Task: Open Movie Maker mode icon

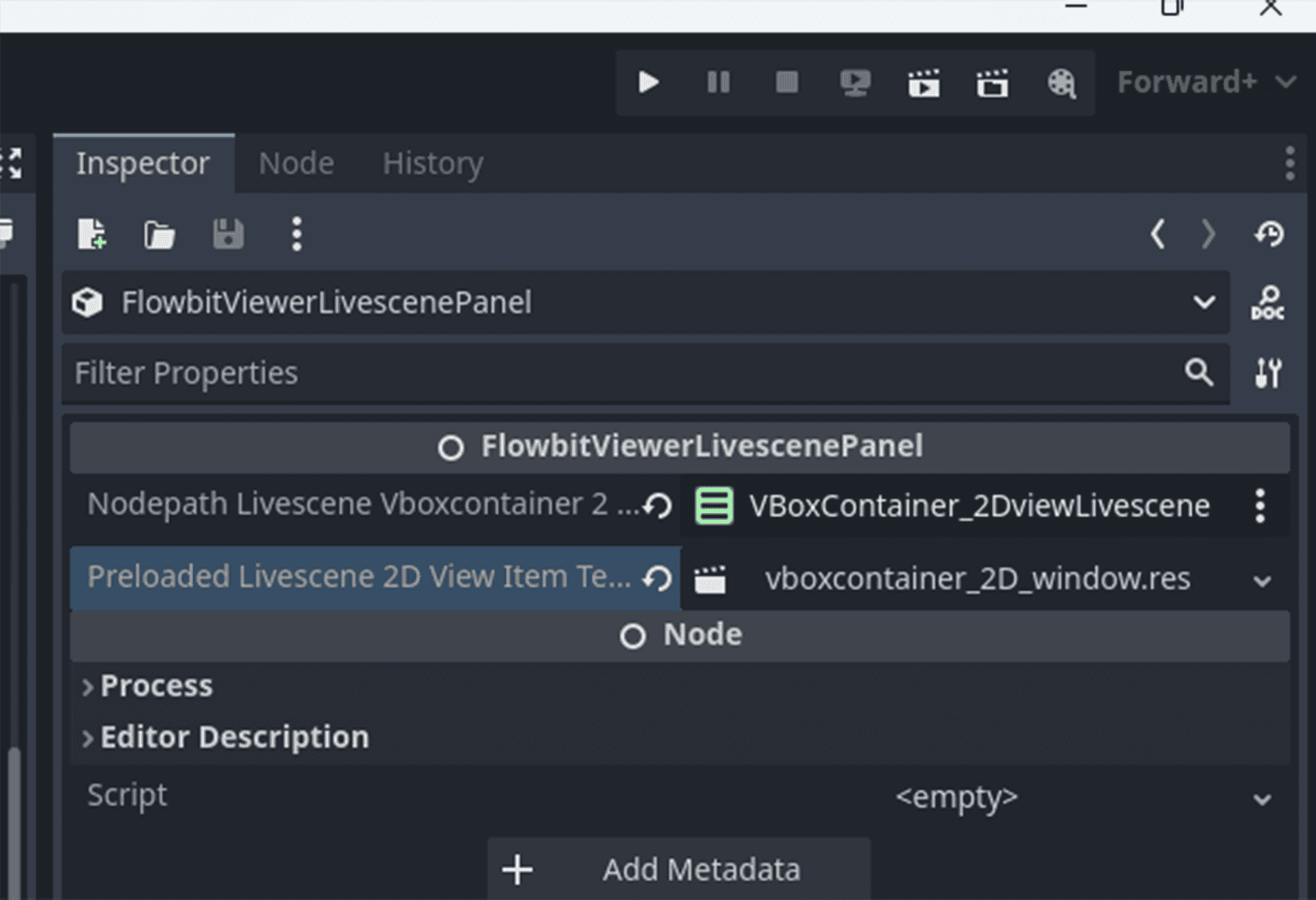Action: tap(1061, 83)
